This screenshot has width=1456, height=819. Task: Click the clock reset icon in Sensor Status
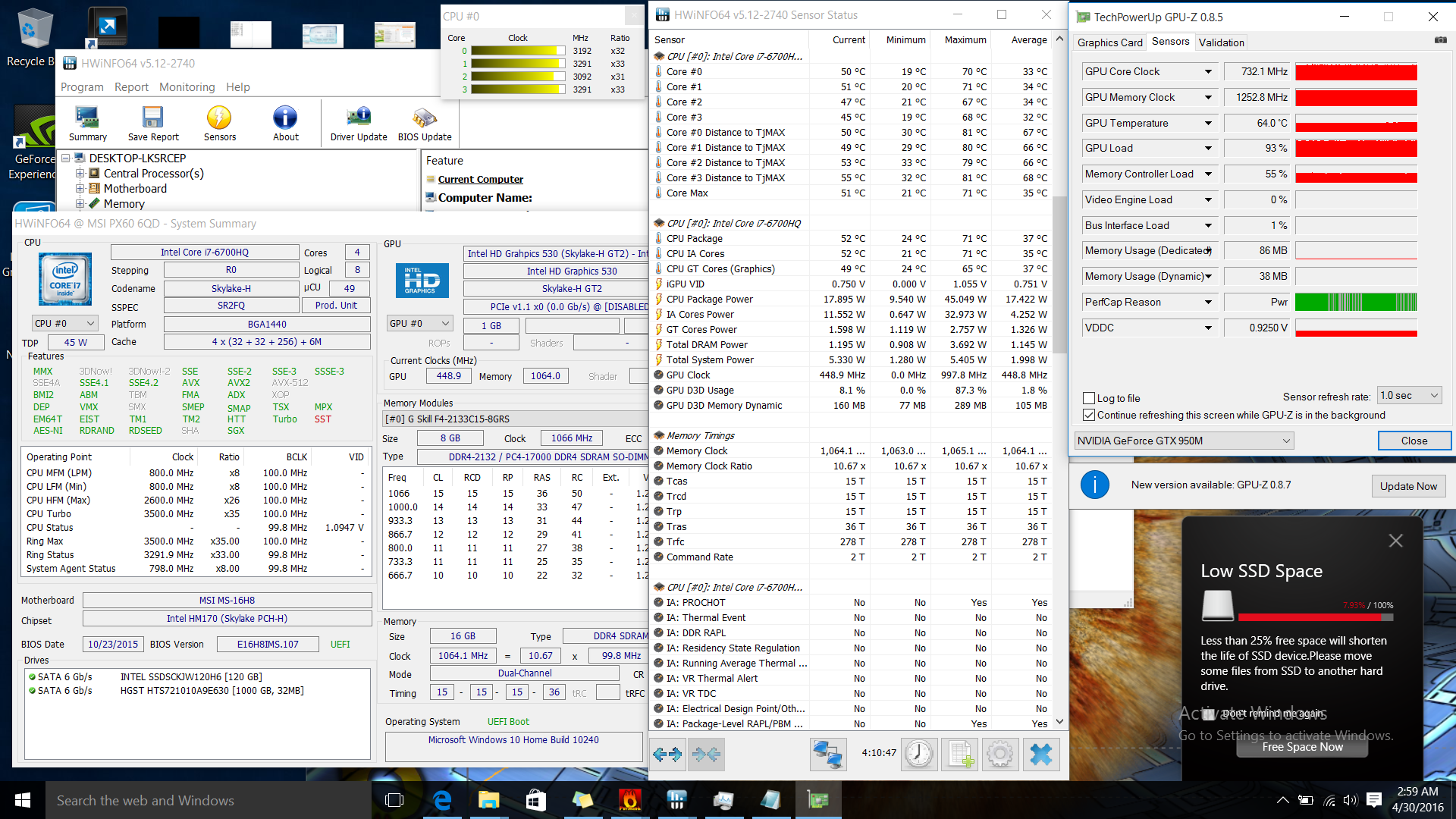pyautogui.click(x=919, y=755)
